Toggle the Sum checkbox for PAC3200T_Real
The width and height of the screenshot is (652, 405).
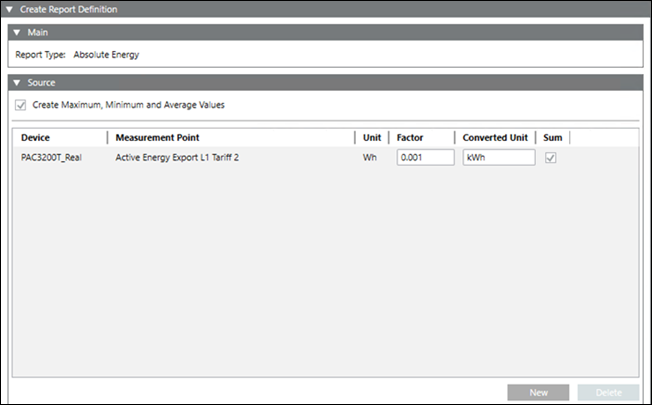550,158
